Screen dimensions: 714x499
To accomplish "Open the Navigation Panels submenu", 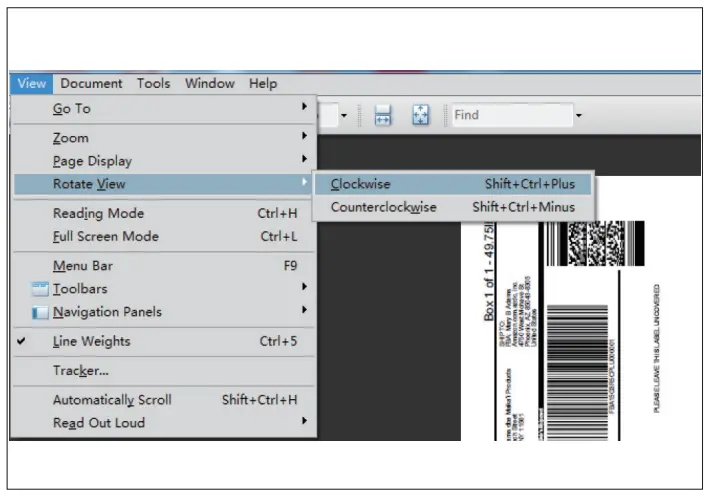I will coord(164,312).
